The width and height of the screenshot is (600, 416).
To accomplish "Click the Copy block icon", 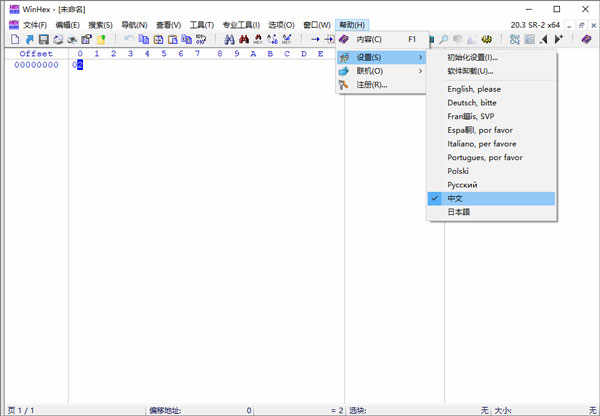I will coord(143,39).
